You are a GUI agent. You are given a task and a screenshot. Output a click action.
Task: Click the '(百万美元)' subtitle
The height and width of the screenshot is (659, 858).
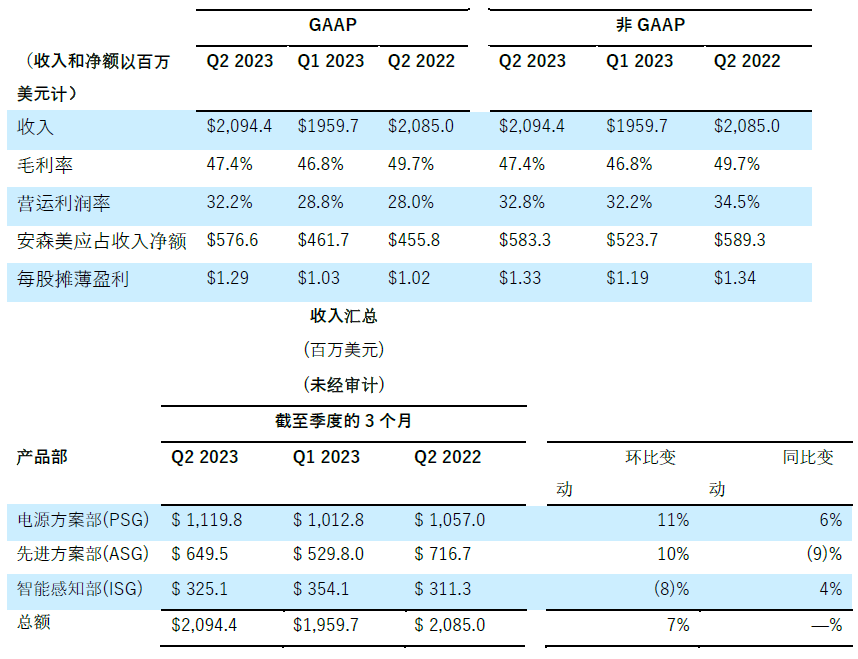344,350
